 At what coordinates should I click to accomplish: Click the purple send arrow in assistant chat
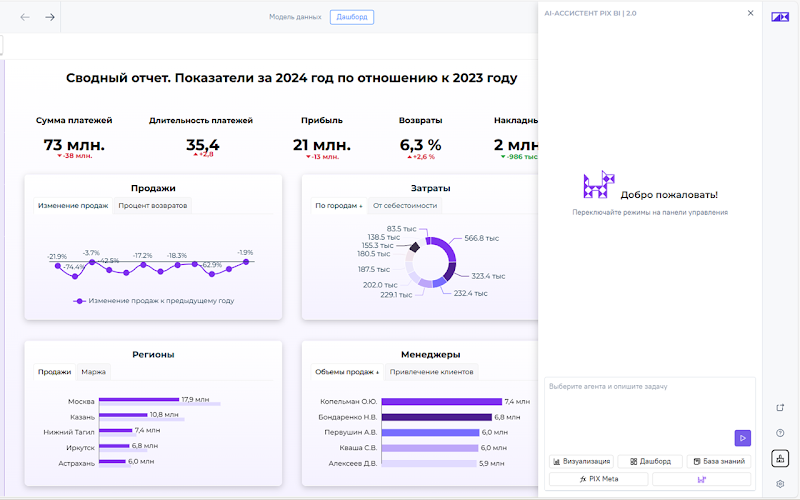click(x=742, y=438)
